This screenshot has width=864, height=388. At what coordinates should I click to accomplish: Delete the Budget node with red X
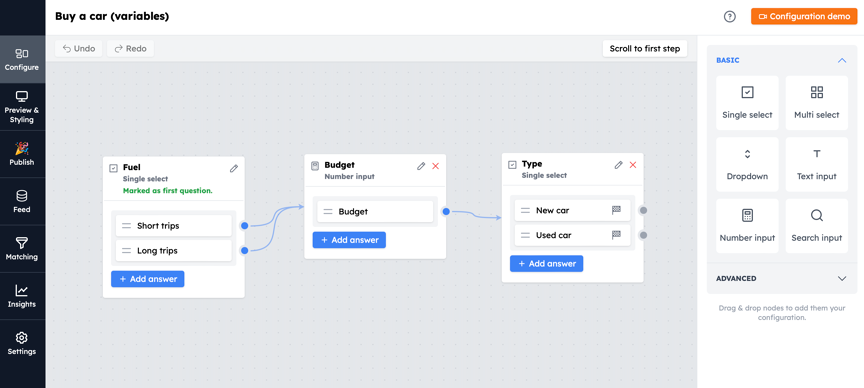(435, 166)
